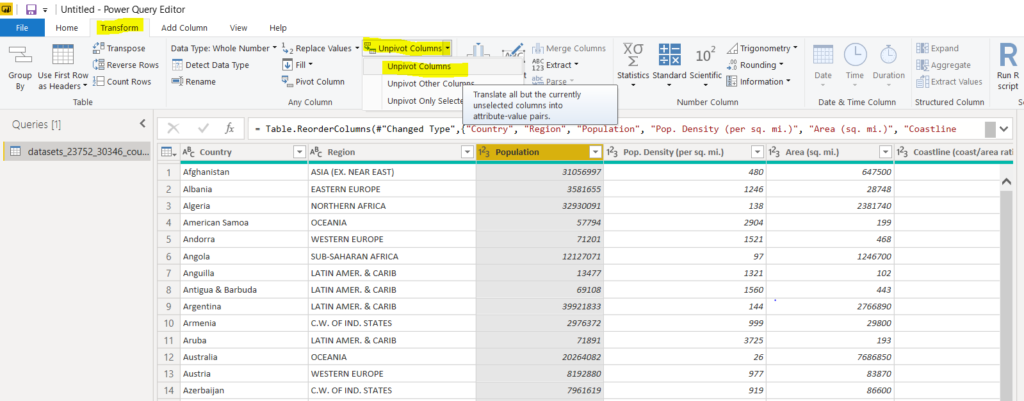Screen dimensions: 1024x401
Task: Switch to the Home tab
Action: pos(67,27)
